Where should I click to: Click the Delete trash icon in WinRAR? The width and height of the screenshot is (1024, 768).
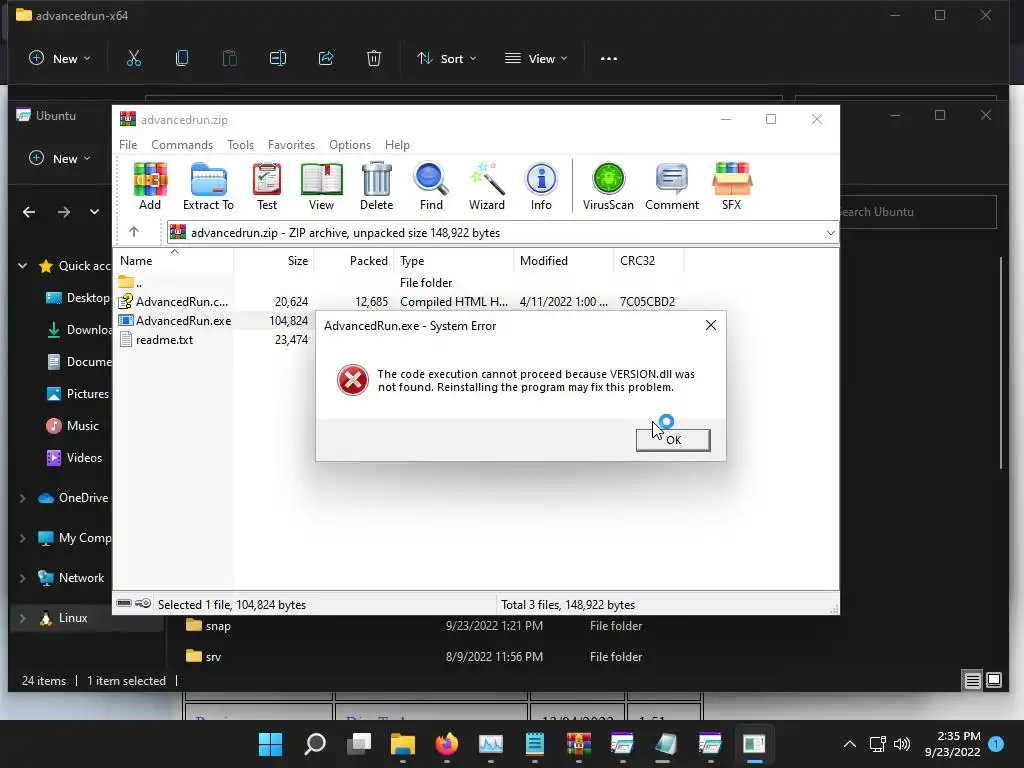point(376,186)
